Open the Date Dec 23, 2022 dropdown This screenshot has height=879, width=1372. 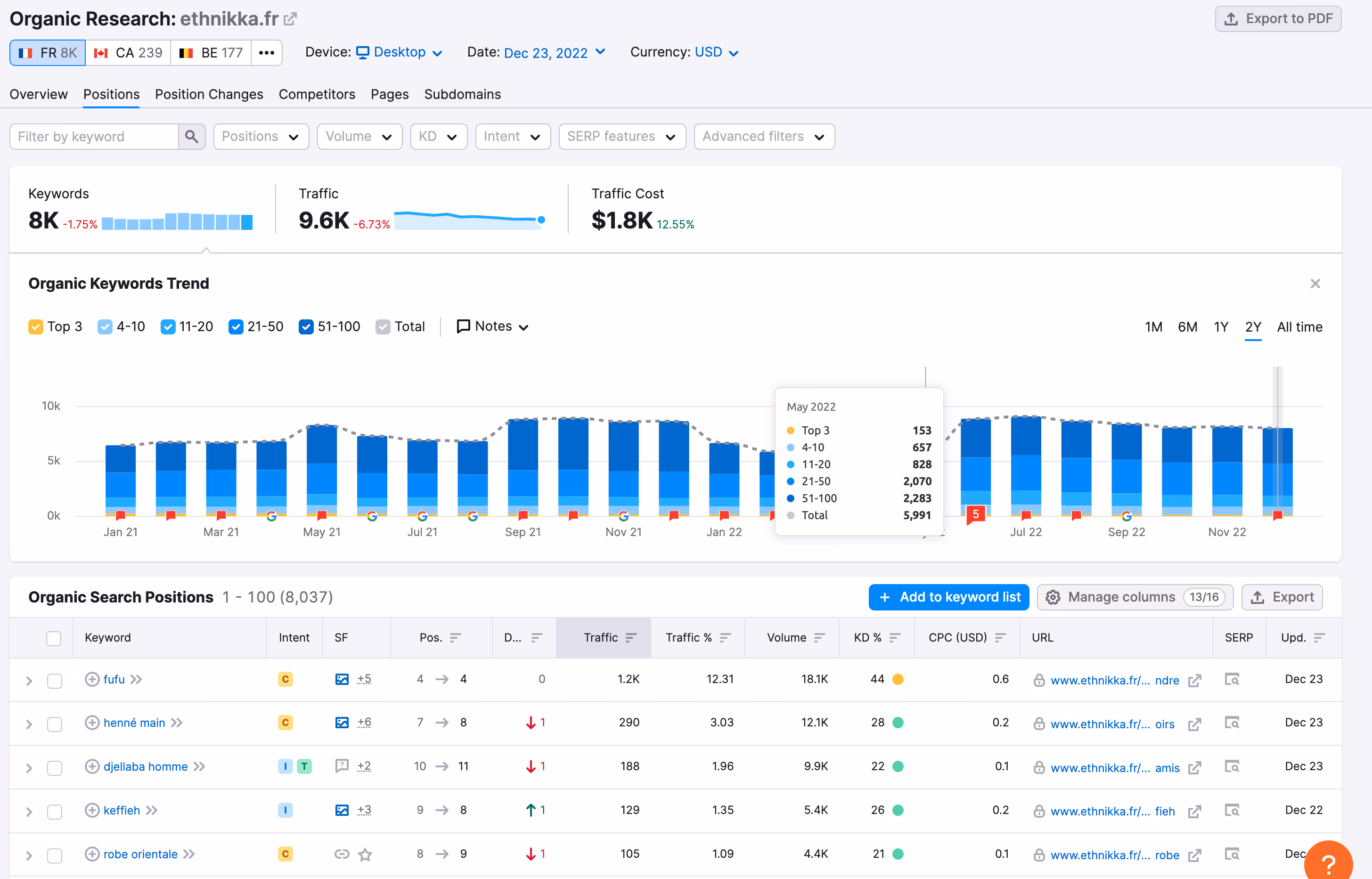point(554,52)
